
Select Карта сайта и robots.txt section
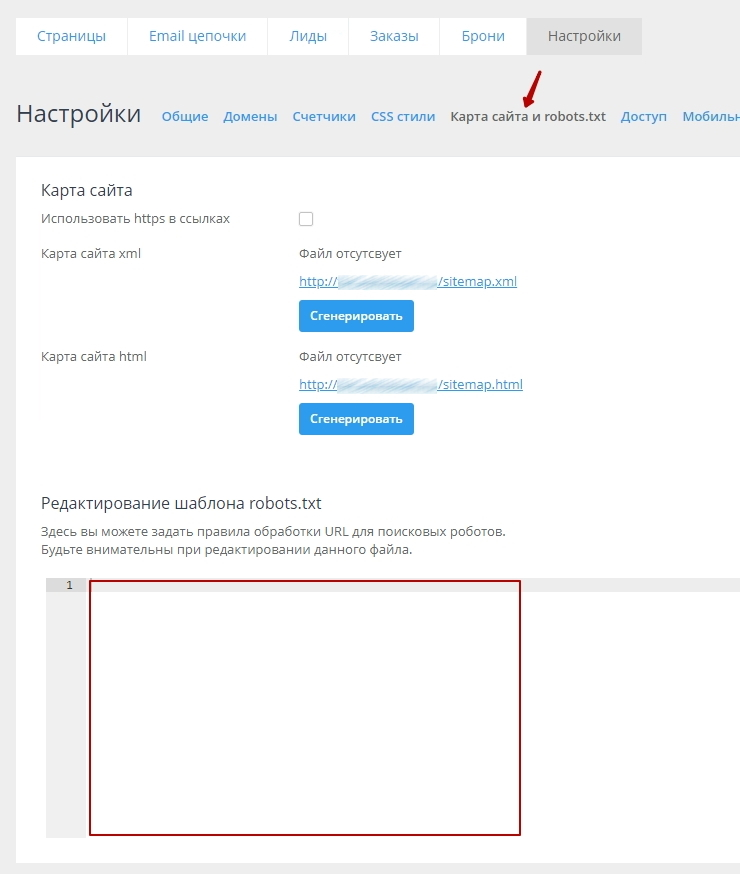528,116
